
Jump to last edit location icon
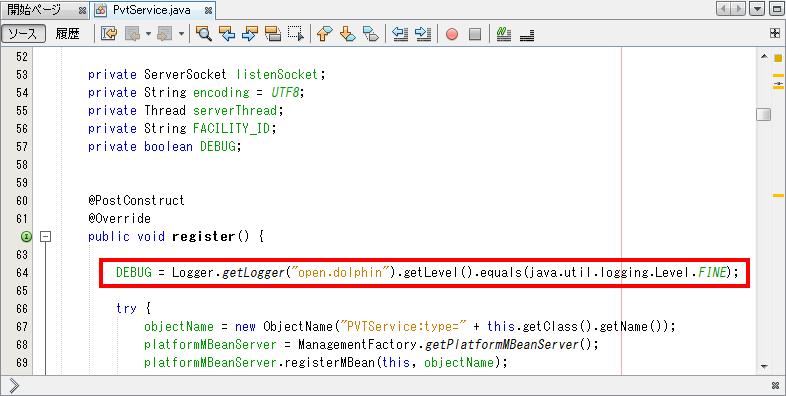(109, 34)
